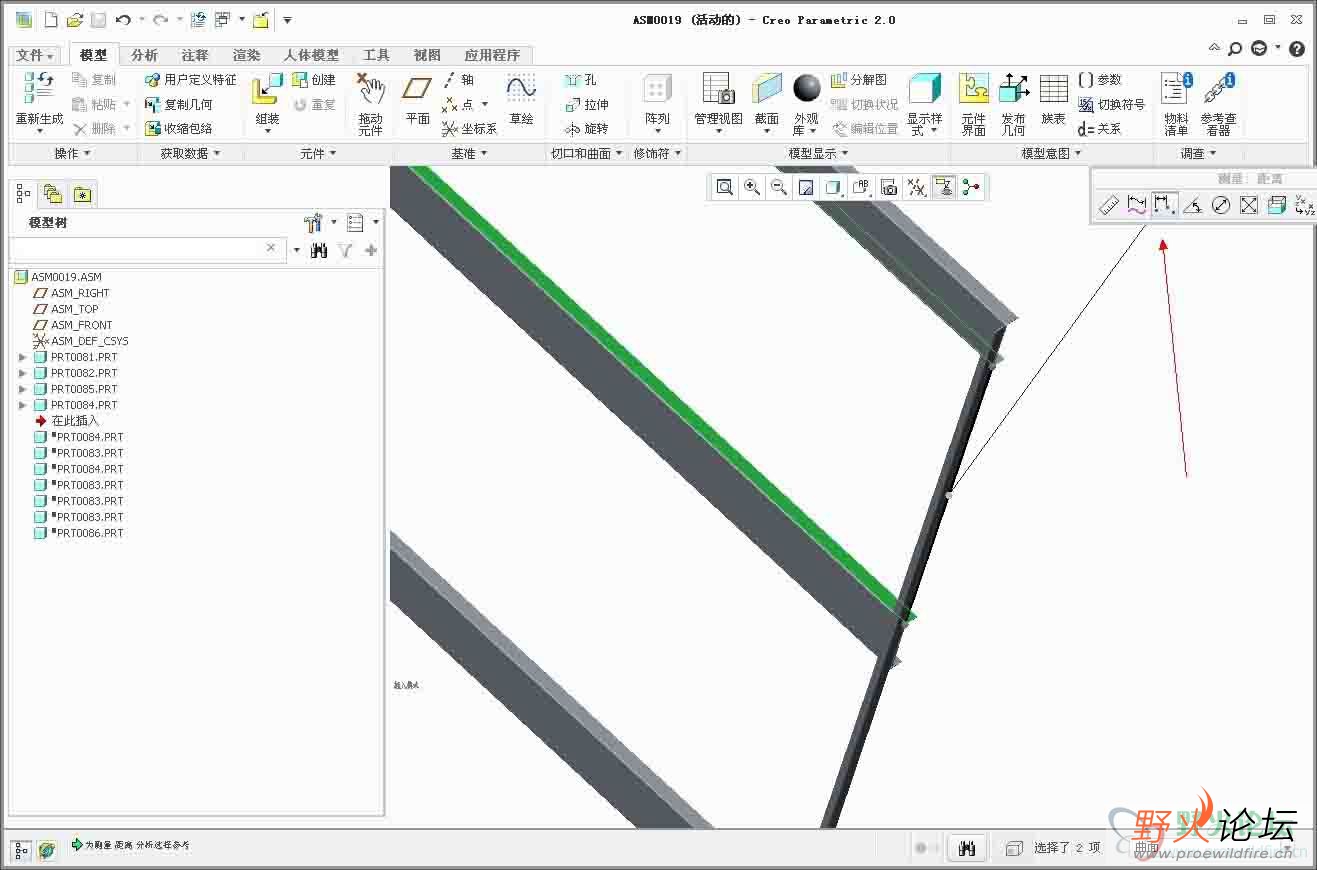
Task: Open a file via the folder icon
Action: click(75, 20)
